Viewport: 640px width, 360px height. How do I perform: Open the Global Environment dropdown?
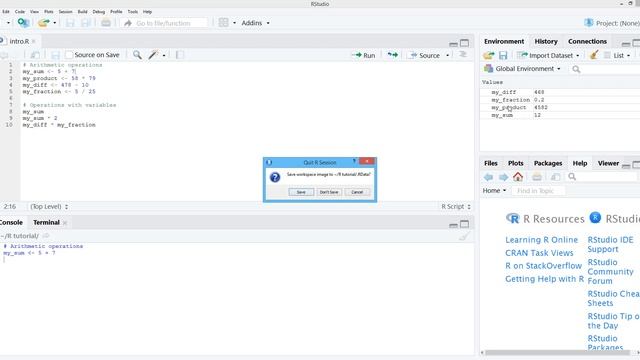522,69
